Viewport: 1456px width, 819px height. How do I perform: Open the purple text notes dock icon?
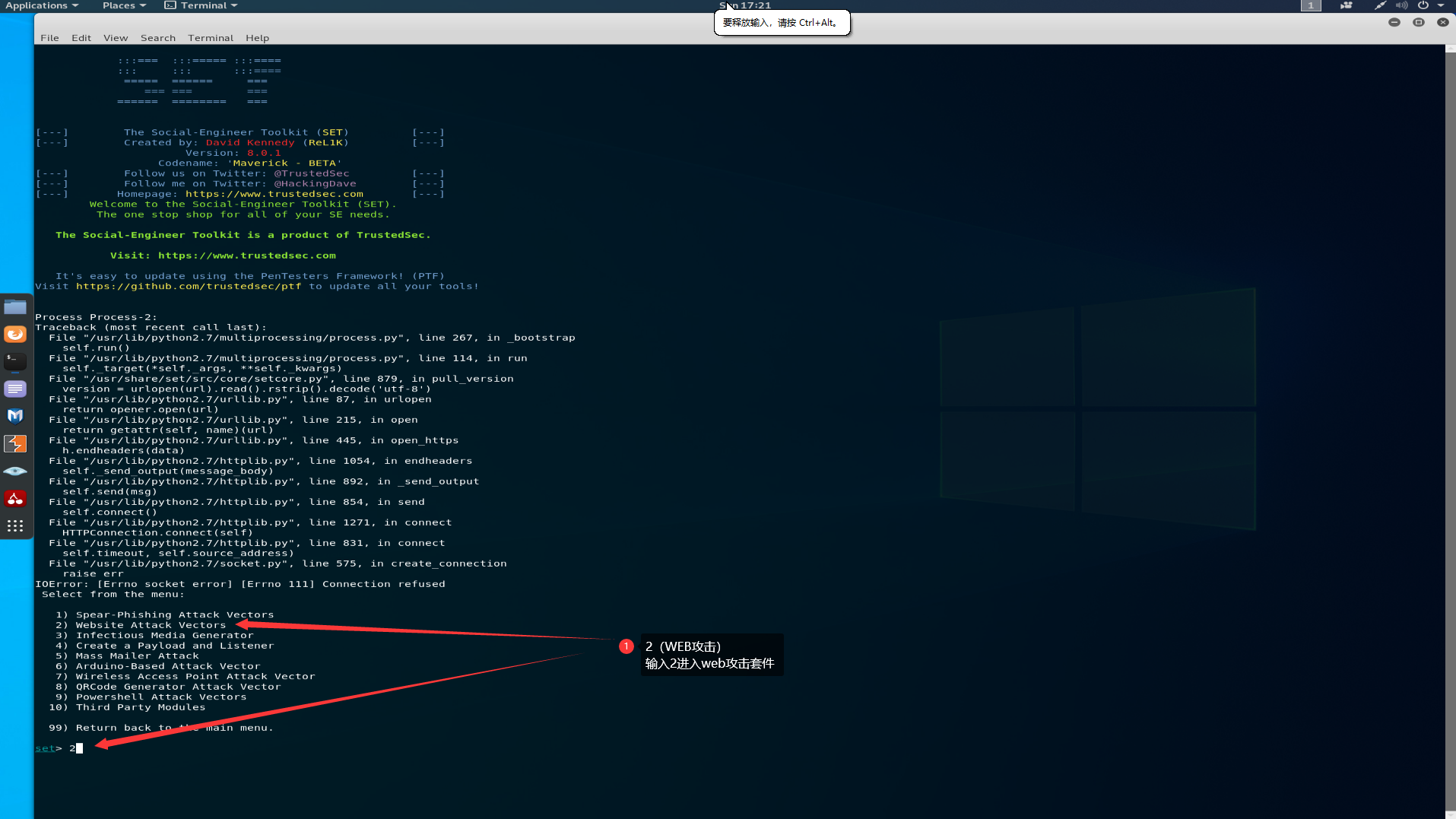coord(15,389)
